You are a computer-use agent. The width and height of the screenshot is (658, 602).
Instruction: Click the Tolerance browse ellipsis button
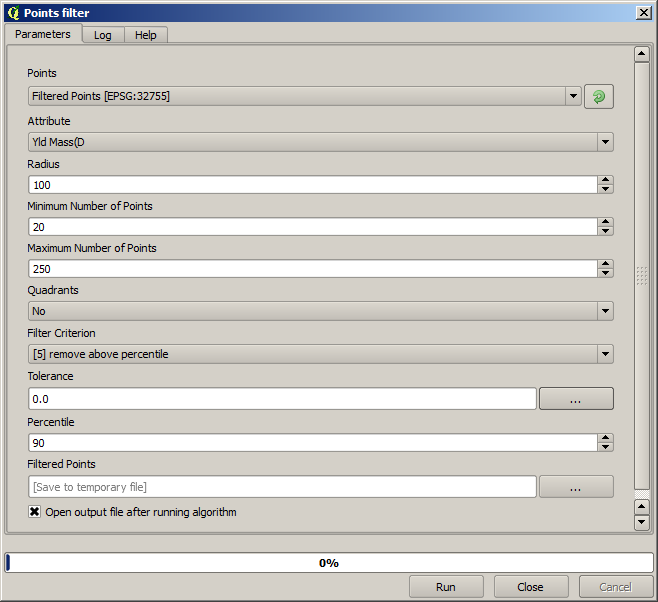pos(575,399)
